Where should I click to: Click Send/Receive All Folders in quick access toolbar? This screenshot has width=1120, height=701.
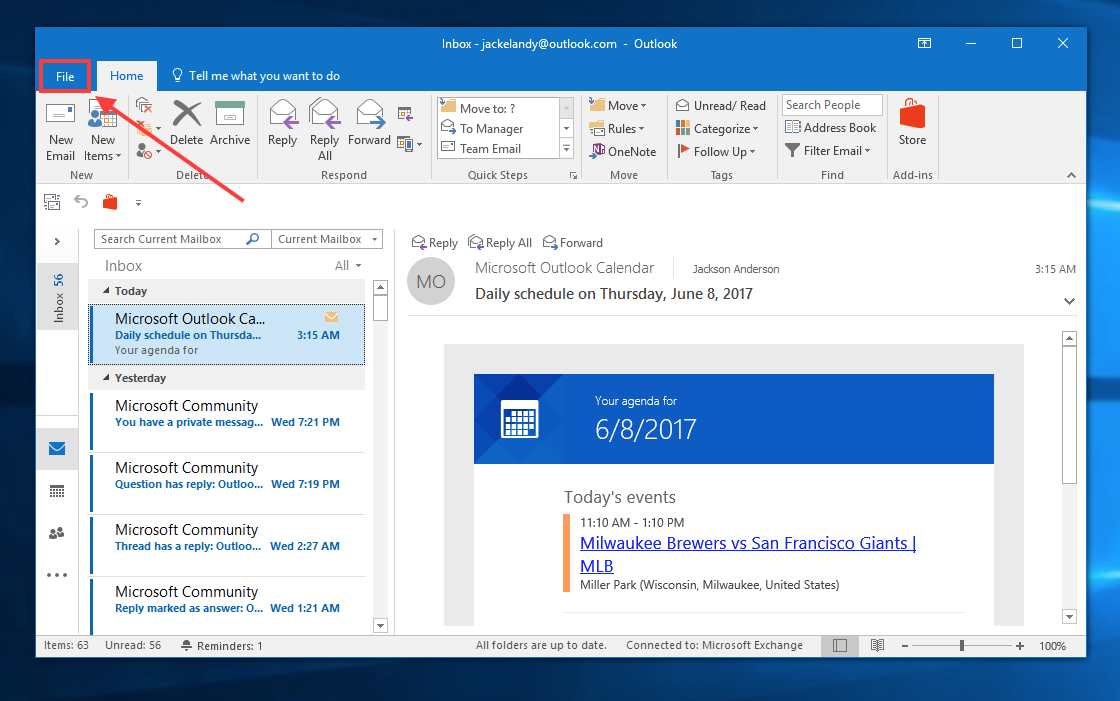(52, 202)
